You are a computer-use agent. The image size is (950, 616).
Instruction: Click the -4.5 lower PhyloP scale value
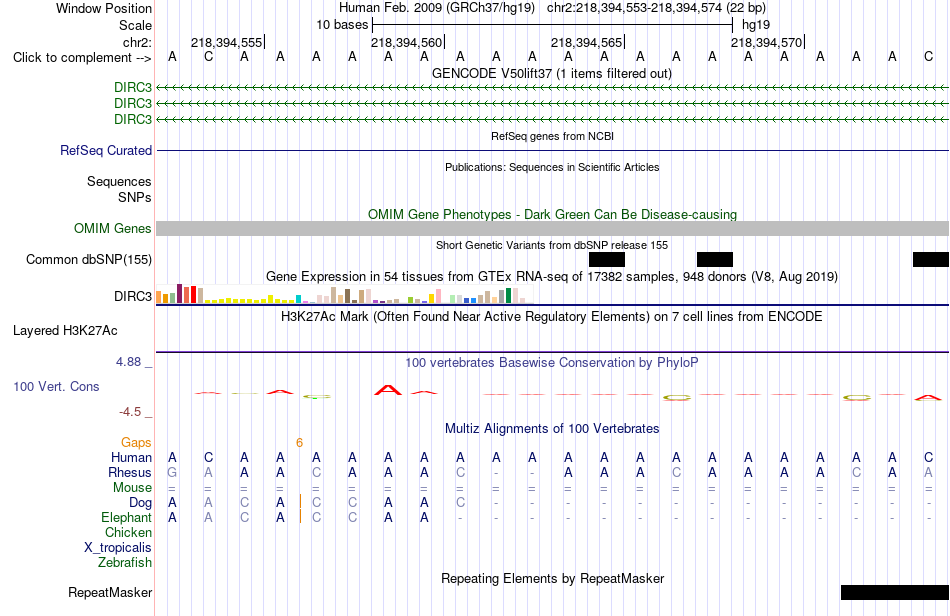(x=130, y=412)
